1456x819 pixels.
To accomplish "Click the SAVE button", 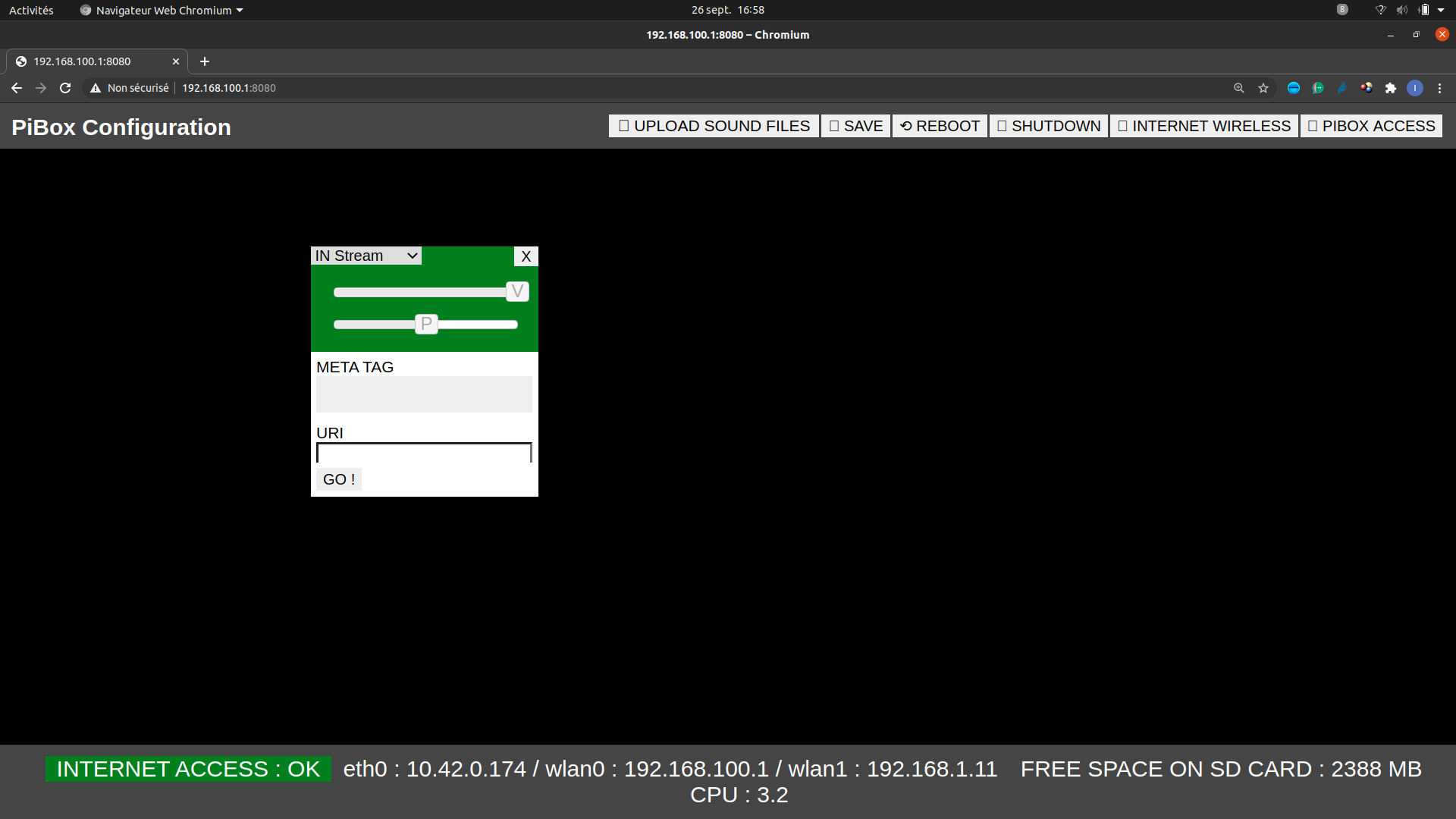I will (x=855, y=126).
